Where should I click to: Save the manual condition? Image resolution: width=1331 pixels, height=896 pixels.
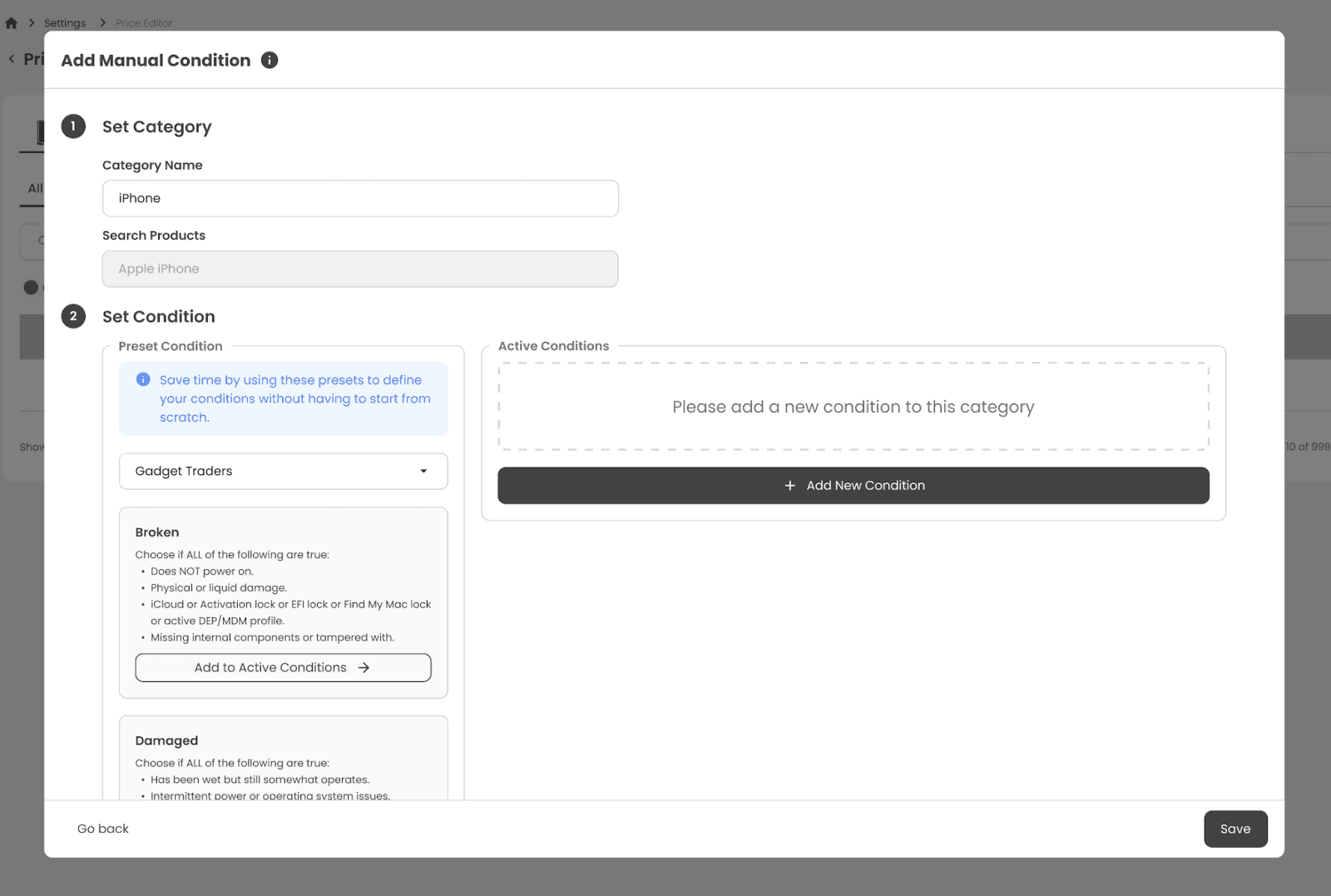[x=1235, y=829]
